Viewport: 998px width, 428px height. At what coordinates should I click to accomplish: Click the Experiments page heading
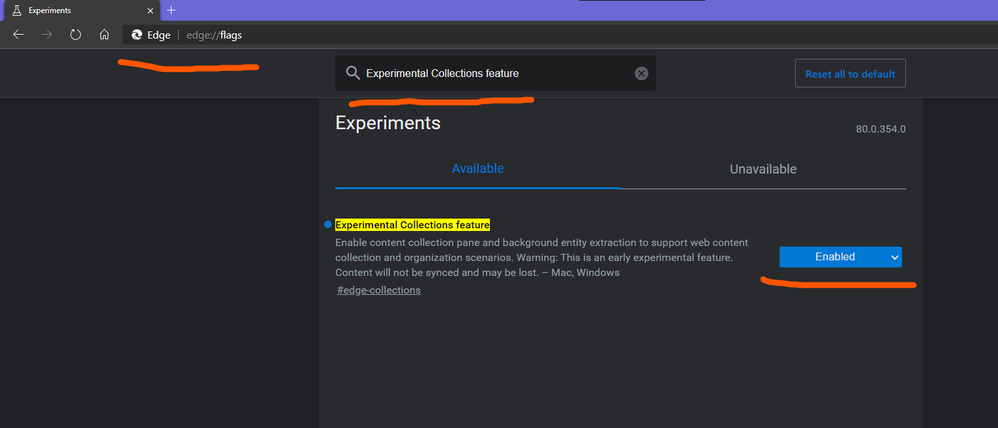tap(388, 123)
